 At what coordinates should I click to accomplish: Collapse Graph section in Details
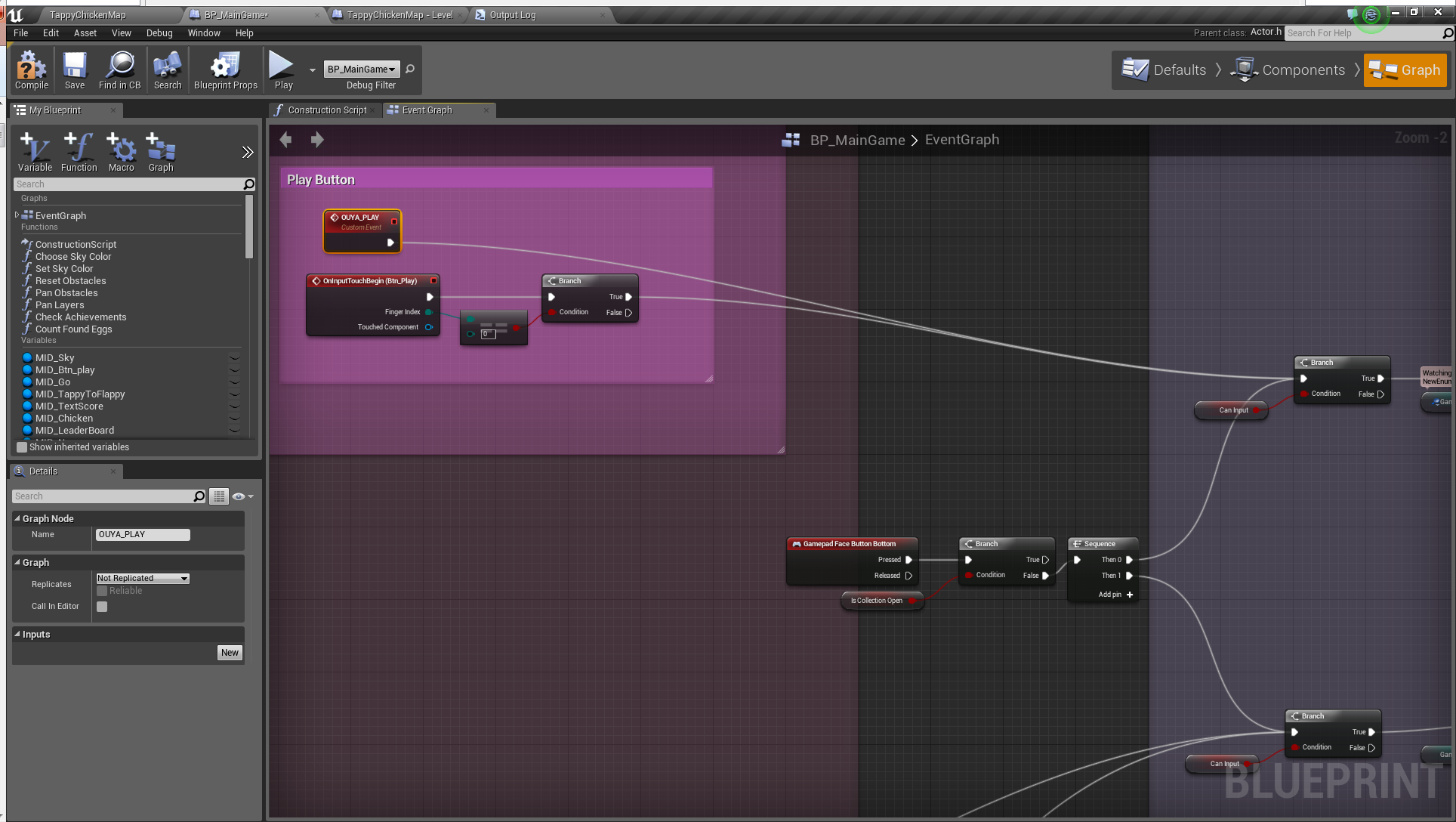(17, 563)
